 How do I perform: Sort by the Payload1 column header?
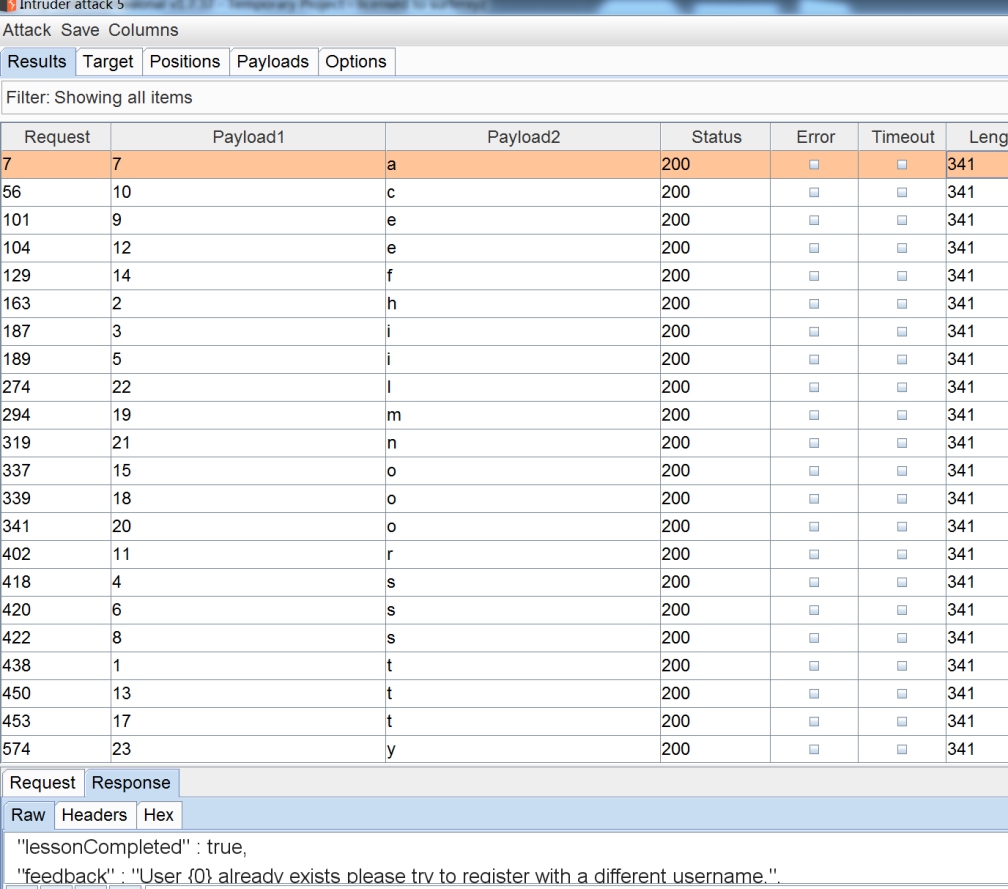tap(248, 137)
